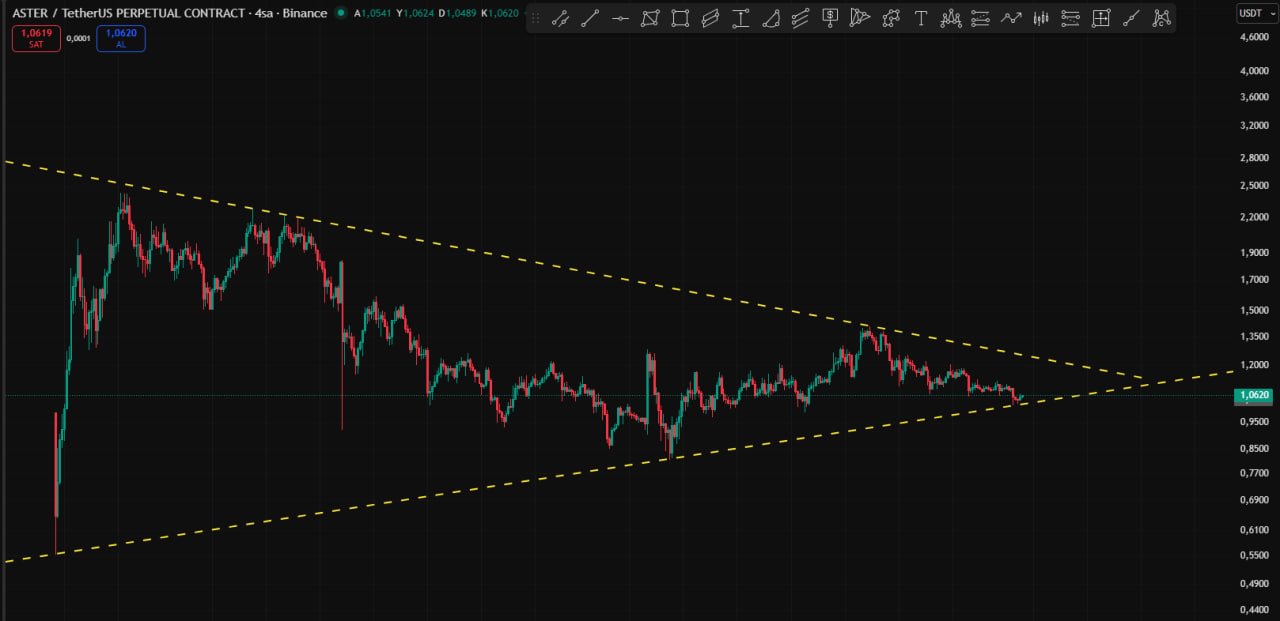Select the arc triangle shape tool
1280x621 pixels.
pyautogui.click(x=770, y=18)
